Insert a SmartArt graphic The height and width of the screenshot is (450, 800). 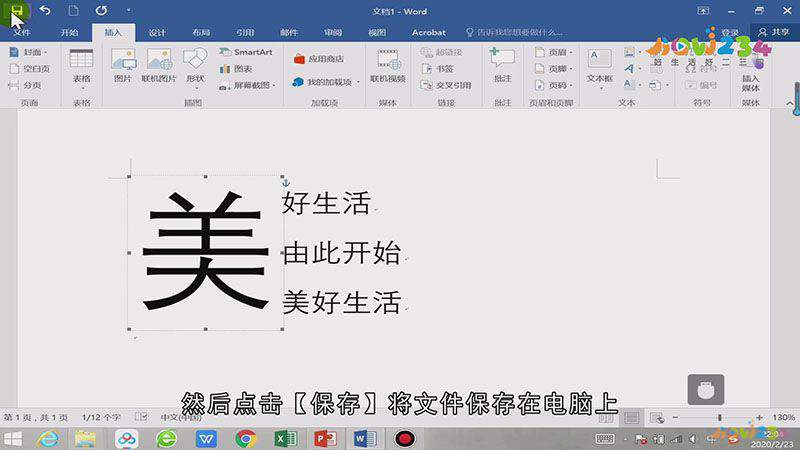coord(246,52)
